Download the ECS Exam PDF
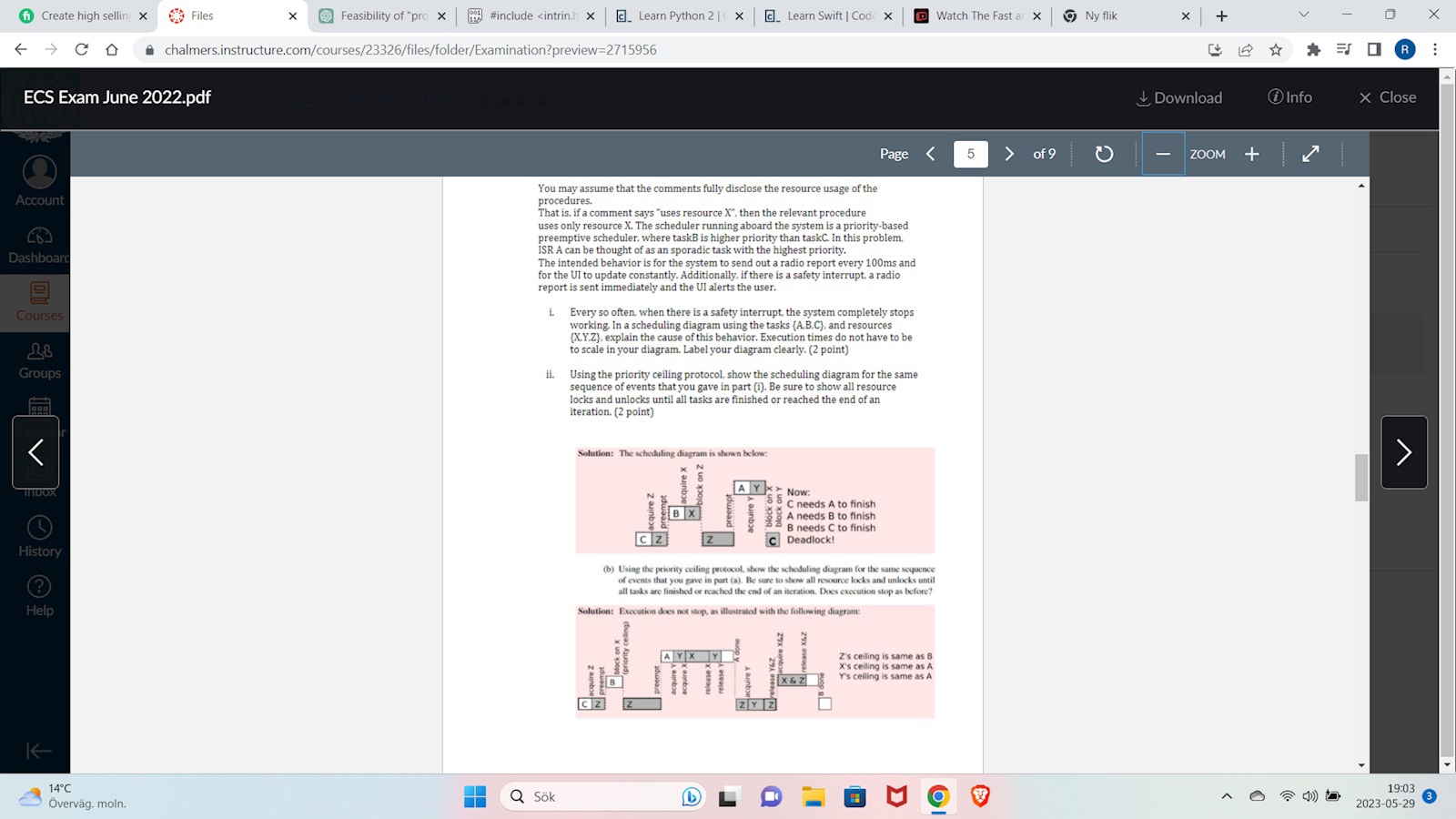 point(1179,97)
